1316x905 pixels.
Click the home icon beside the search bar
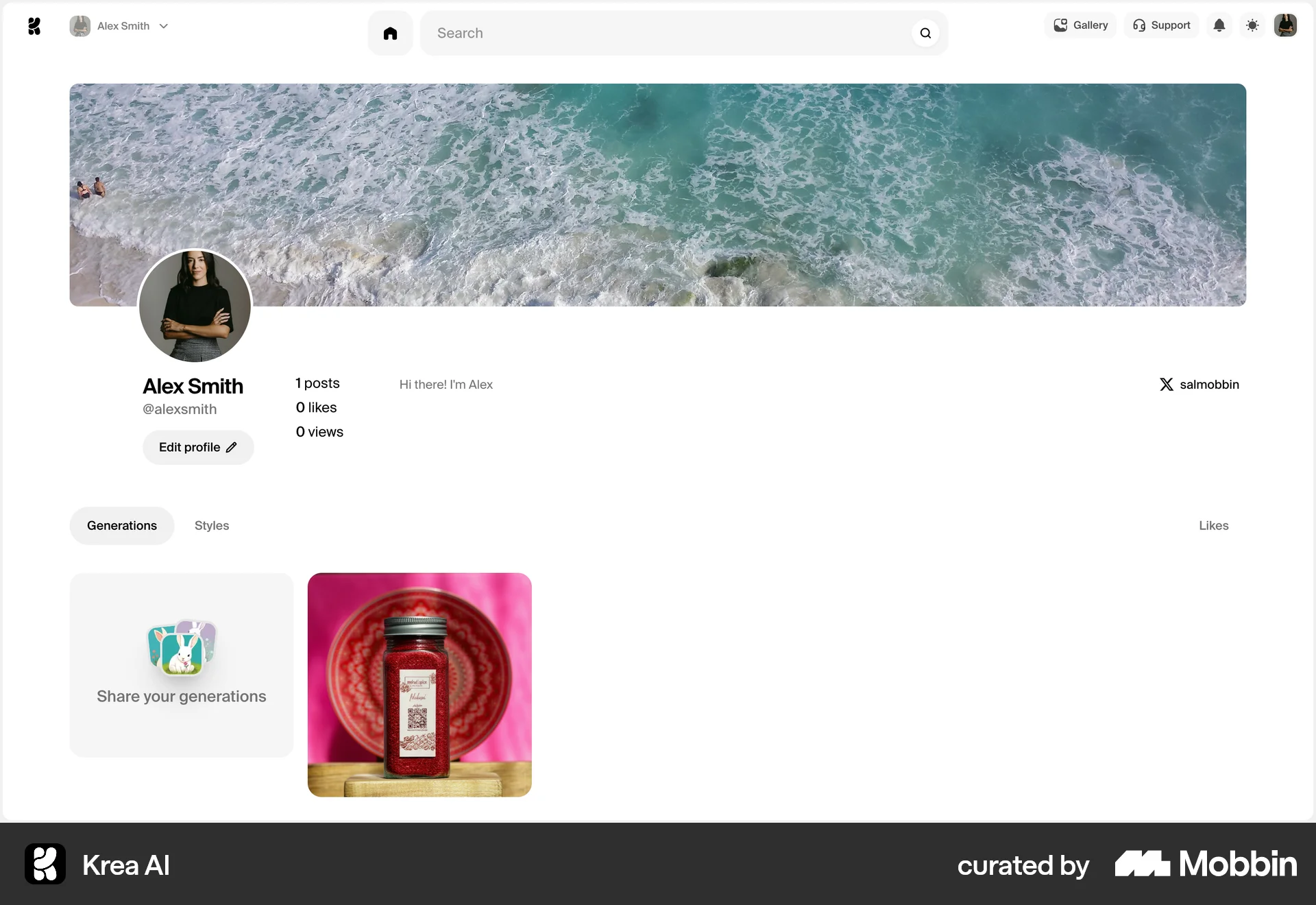[389, 33]
